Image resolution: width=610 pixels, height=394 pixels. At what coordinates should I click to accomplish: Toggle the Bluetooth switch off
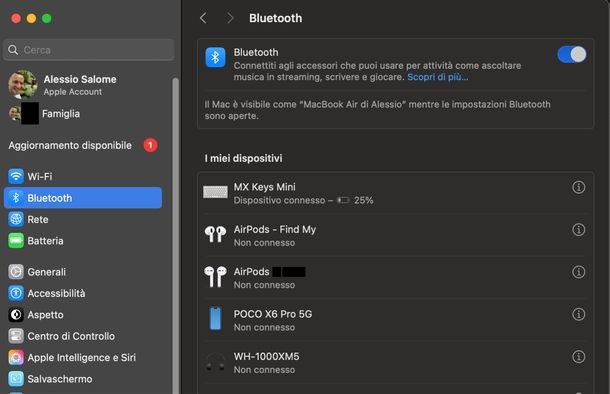tap(571, 54)
